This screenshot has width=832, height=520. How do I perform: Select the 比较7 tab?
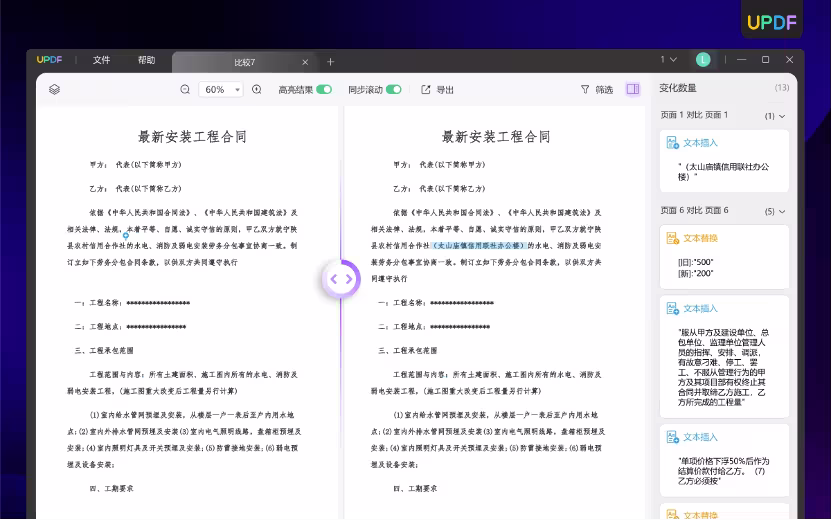coord(245,62)
